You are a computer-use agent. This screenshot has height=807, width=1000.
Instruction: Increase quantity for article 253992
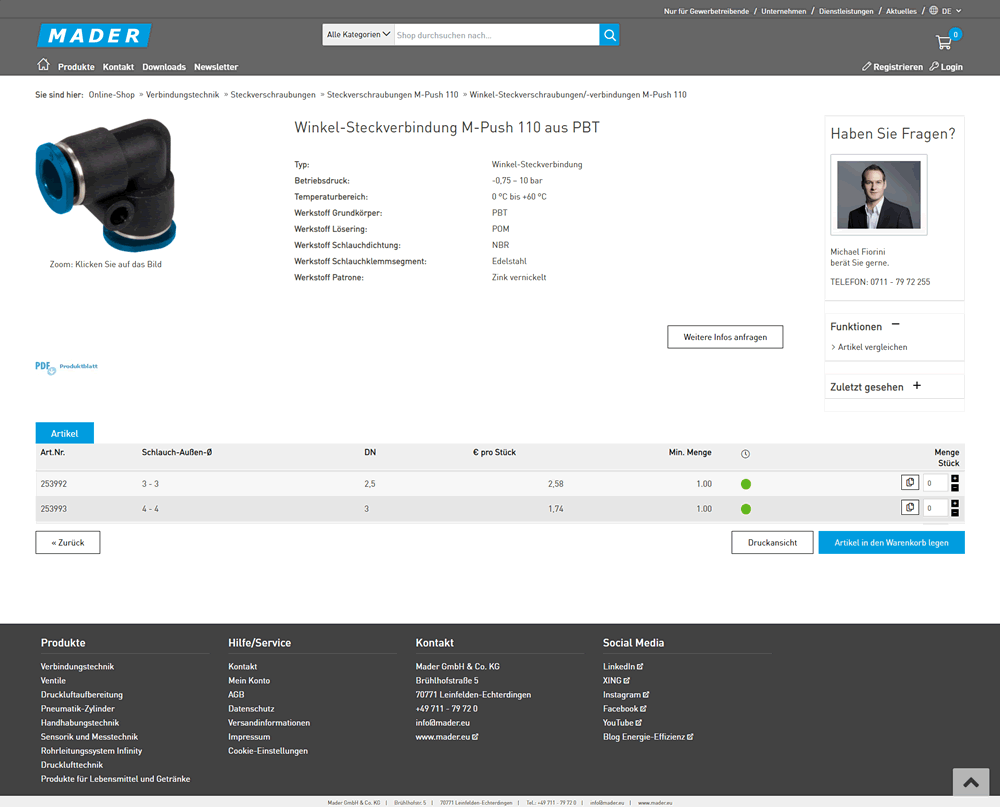coord(955,478)
